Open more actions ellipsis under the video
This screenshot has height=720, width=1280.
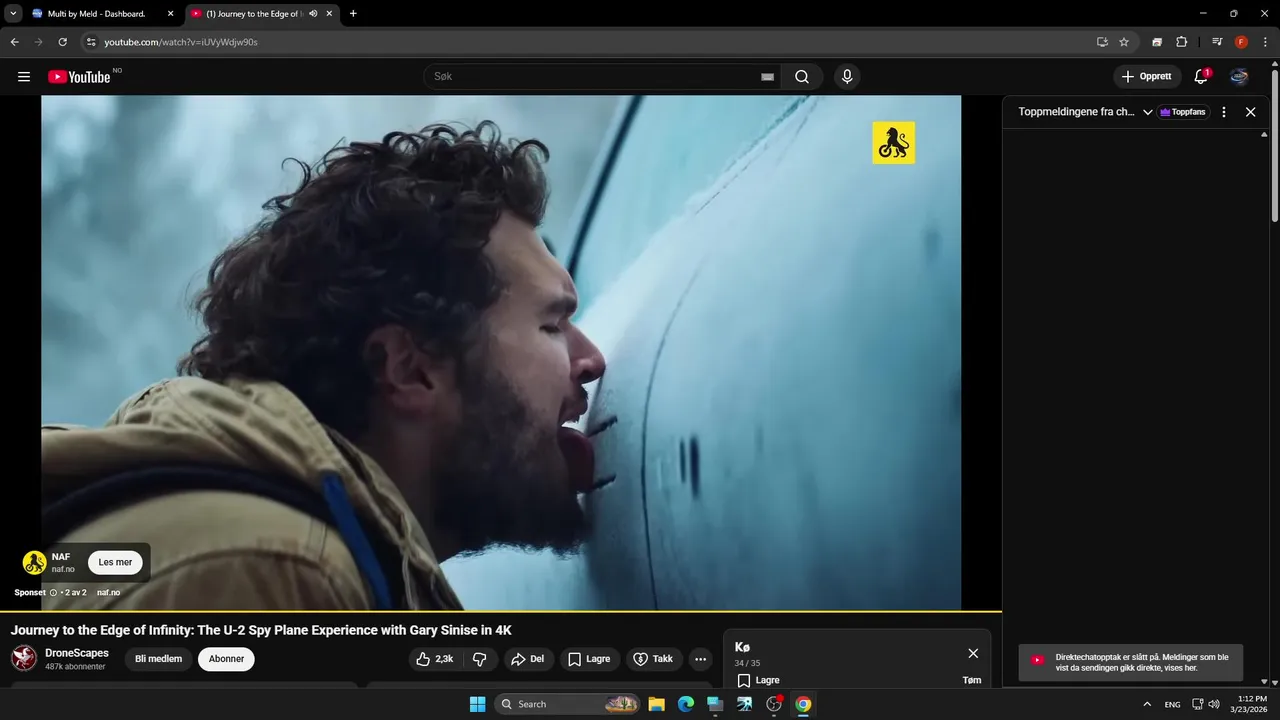[x=700, y=659]
